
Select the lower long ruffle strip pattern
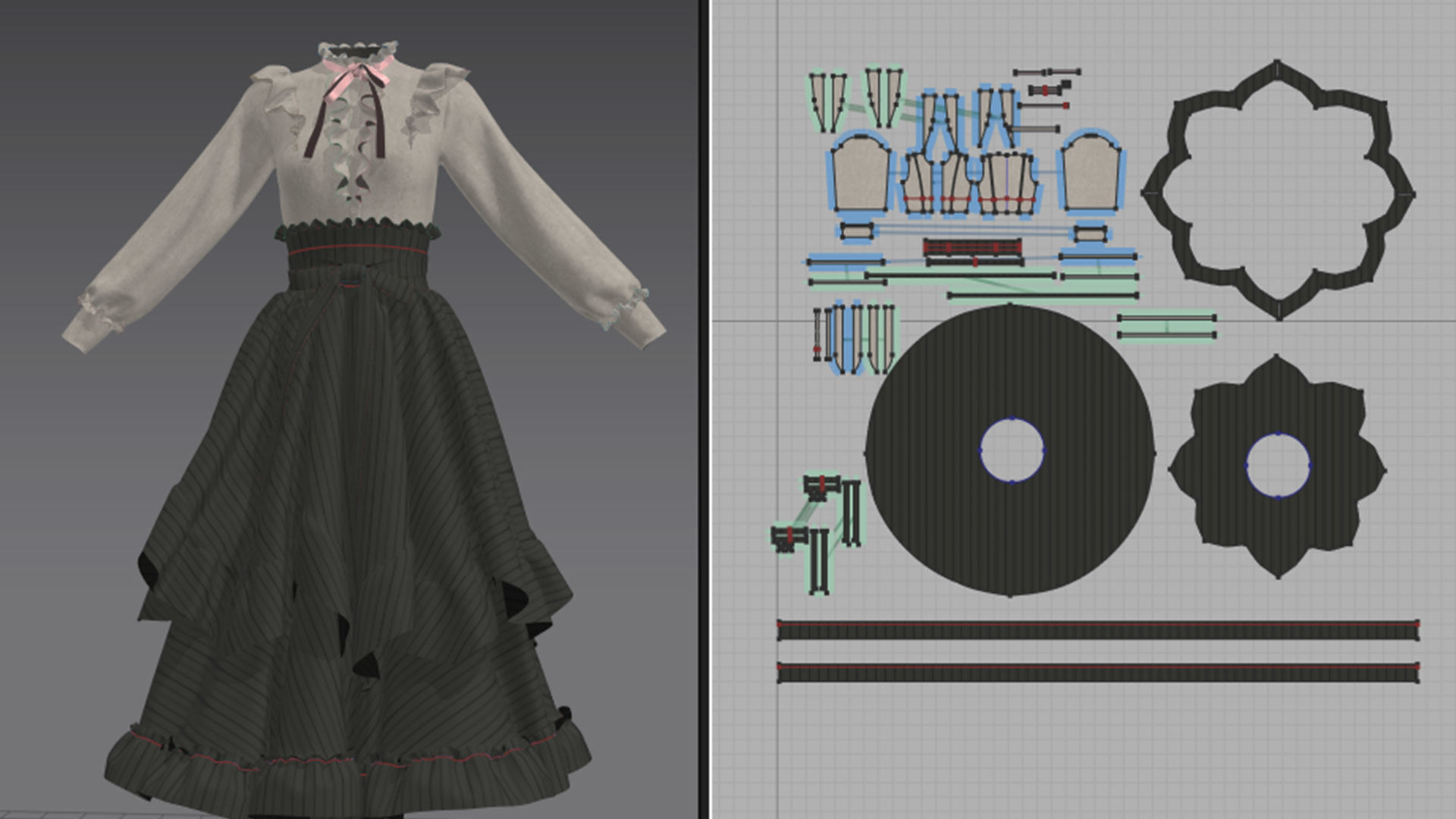(x=1097, y=673)
